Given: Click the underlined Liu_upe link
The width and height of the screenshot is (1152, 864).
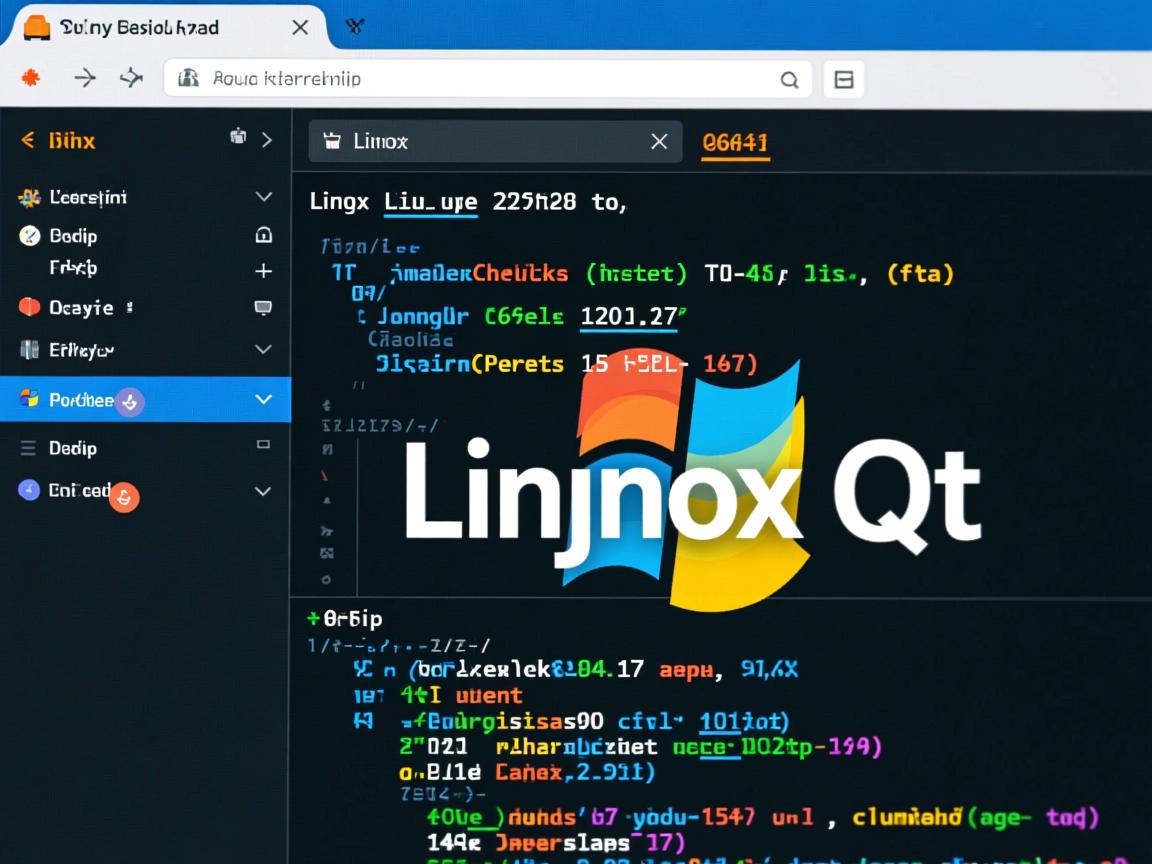Looking at the screenshot, I should 430,201.
